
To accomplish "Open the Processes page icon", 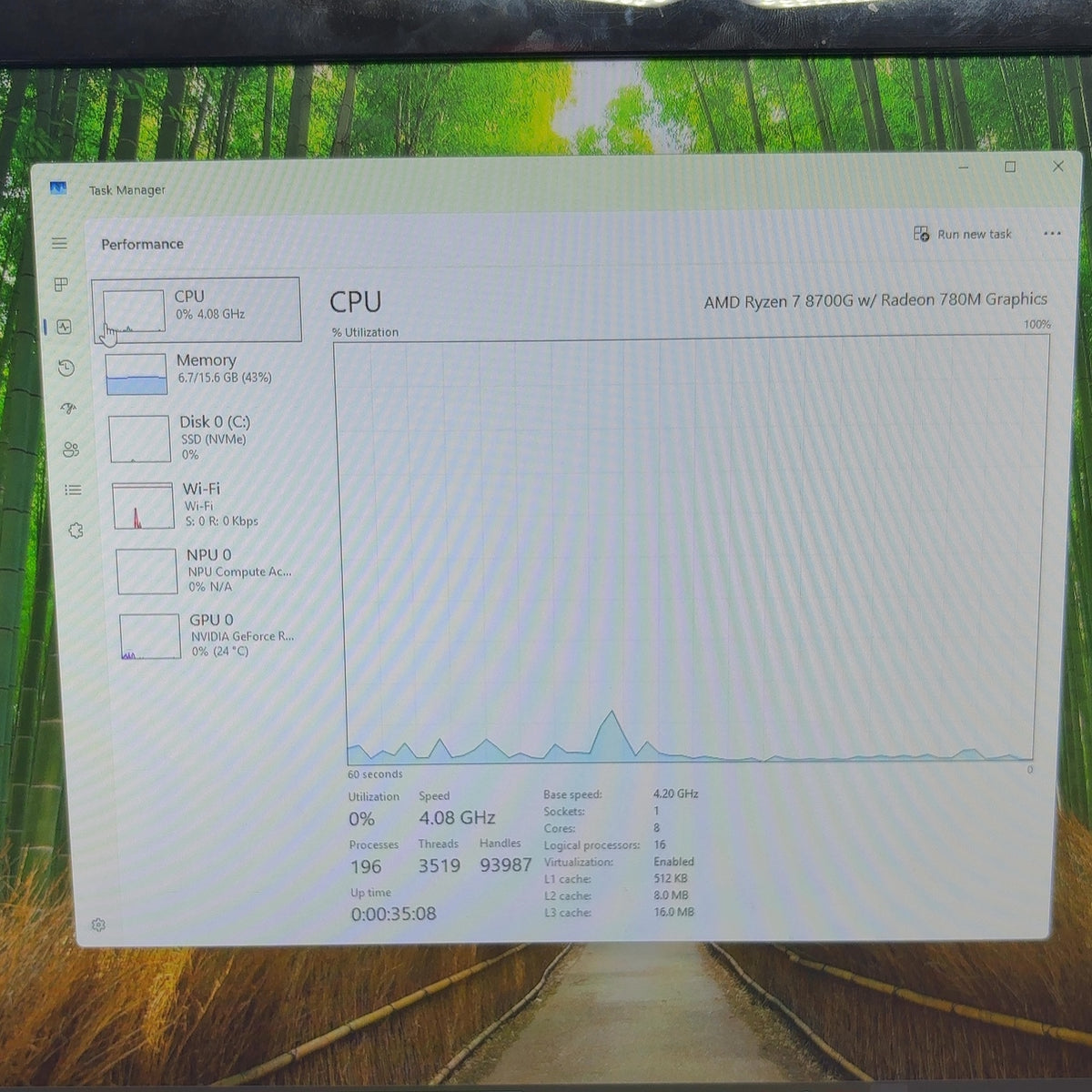I will pyautogui.click(x=61, y=285).
